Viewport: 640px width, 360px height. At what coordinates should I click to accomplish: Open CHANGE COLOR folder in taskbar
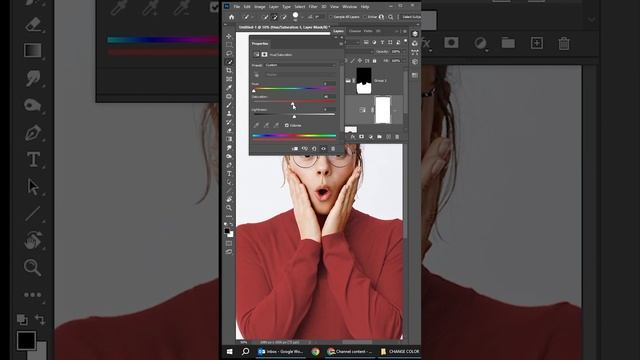[x=400, y=351]
